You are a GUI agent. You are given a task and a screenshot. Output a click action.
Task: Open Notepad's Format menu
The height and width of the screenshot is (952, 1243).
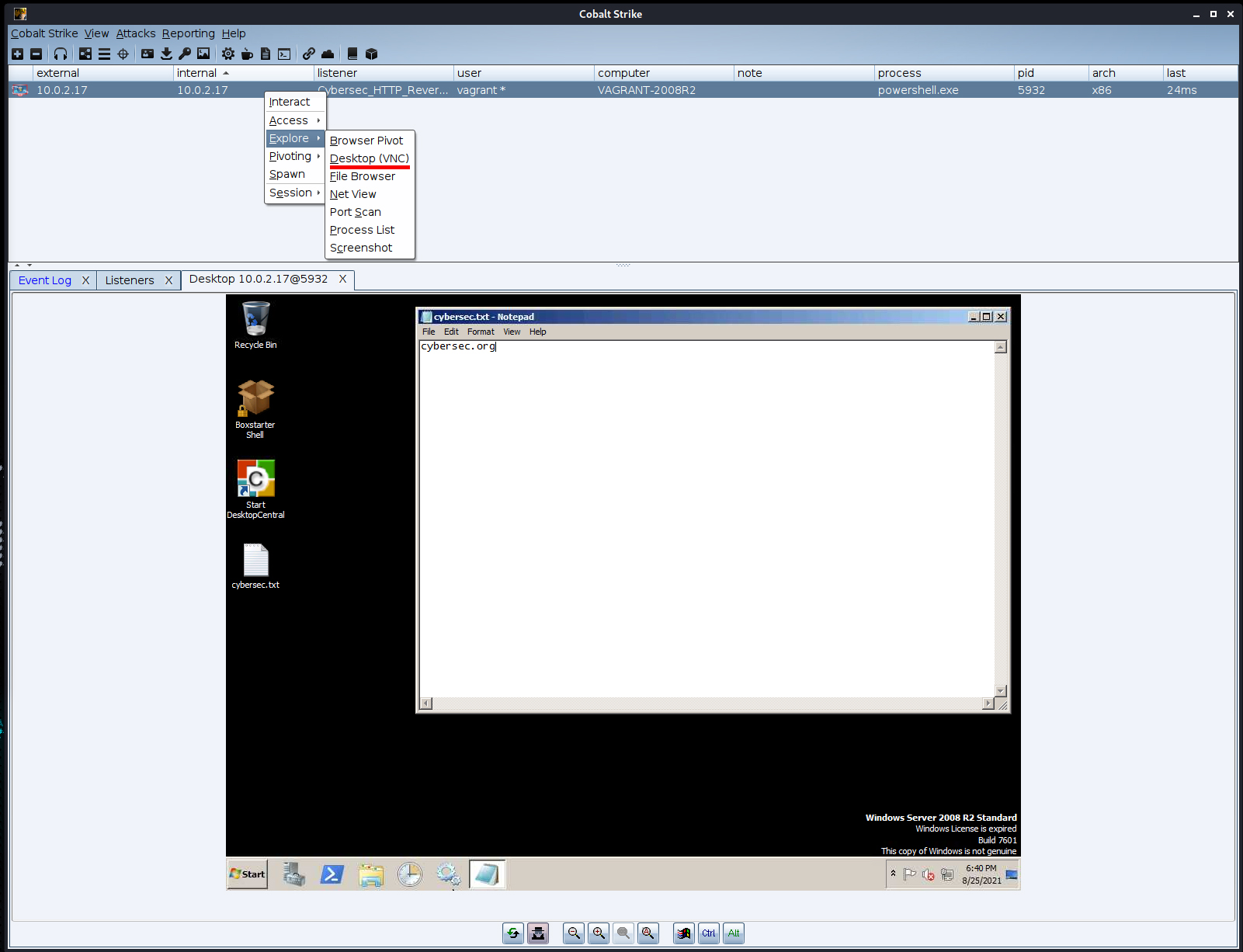[481, 332]
